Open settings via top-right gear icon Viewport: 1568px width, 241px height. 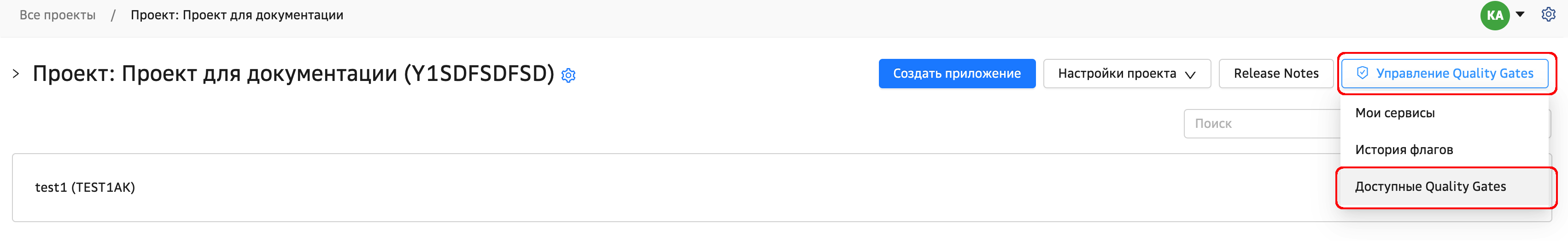tap(1548, 15)
